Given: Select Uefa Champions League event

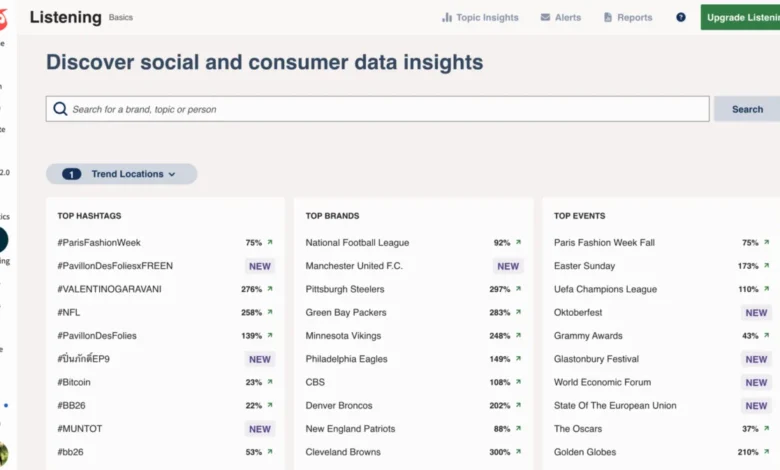Looking at the screenshot, I should point(605,289).
